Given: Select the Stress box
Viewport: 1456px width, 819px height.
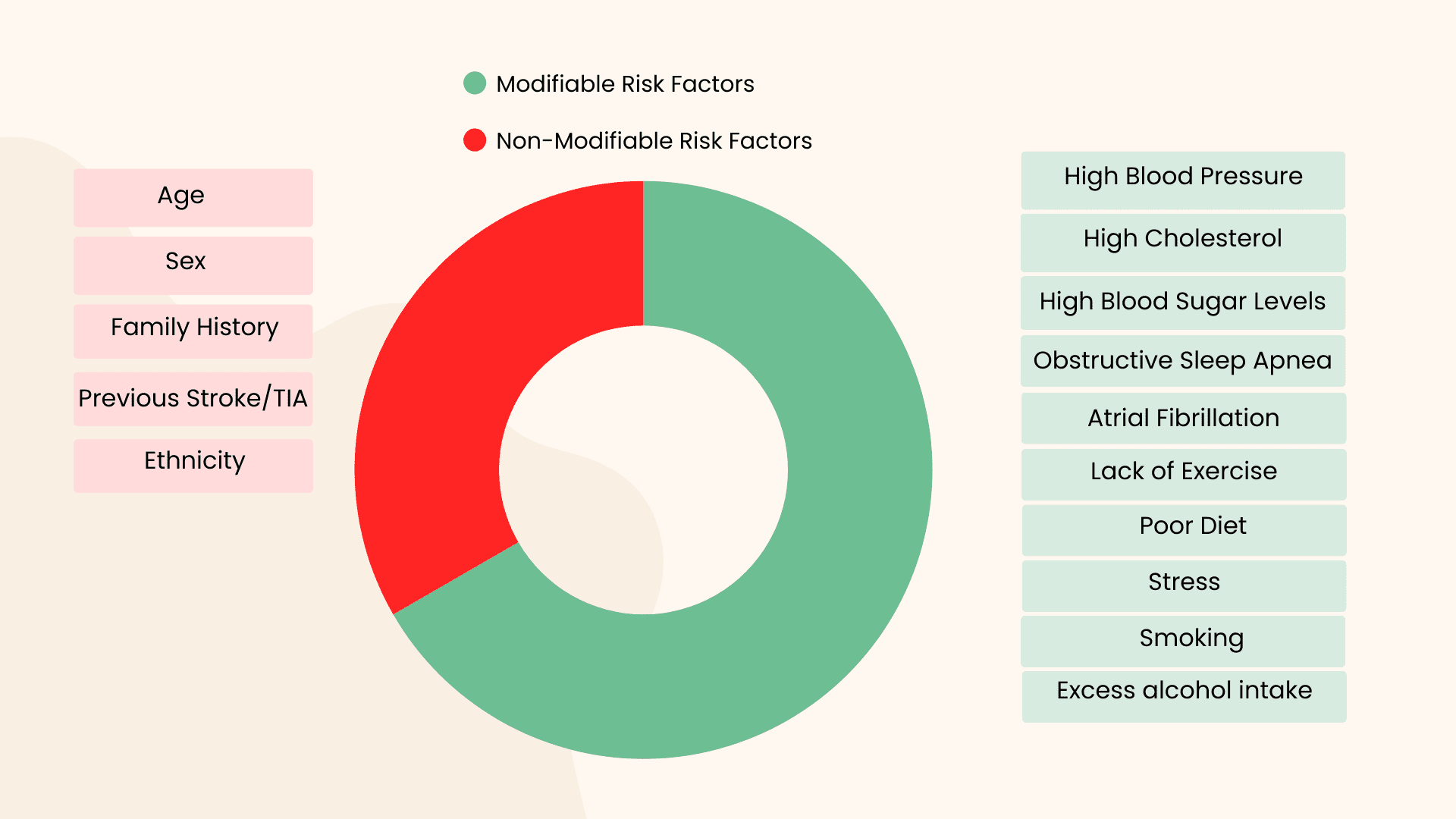Looking at the screenshot, I should coord(1184,585).
